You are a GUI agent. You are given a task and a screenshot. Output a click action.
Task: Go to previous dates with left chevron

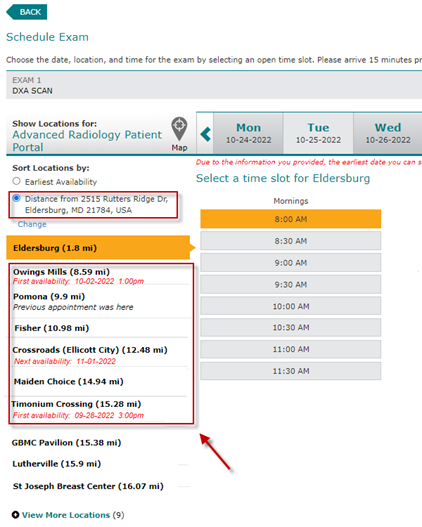pos(205,134)
